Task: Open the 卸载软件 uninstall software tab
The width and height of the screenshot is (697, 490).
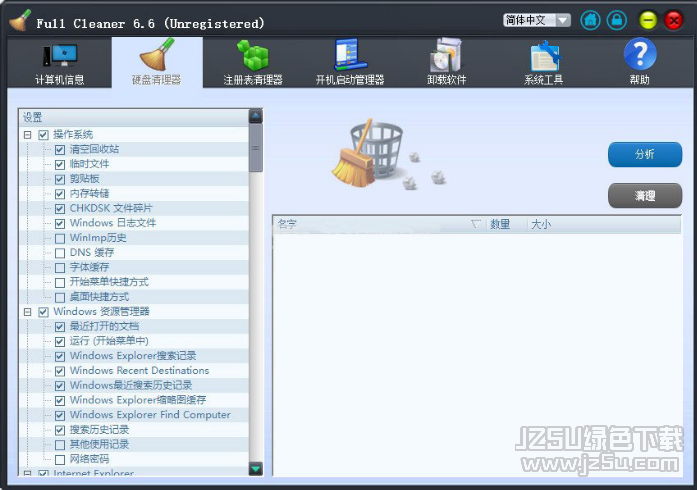Action: coord(446,63)
